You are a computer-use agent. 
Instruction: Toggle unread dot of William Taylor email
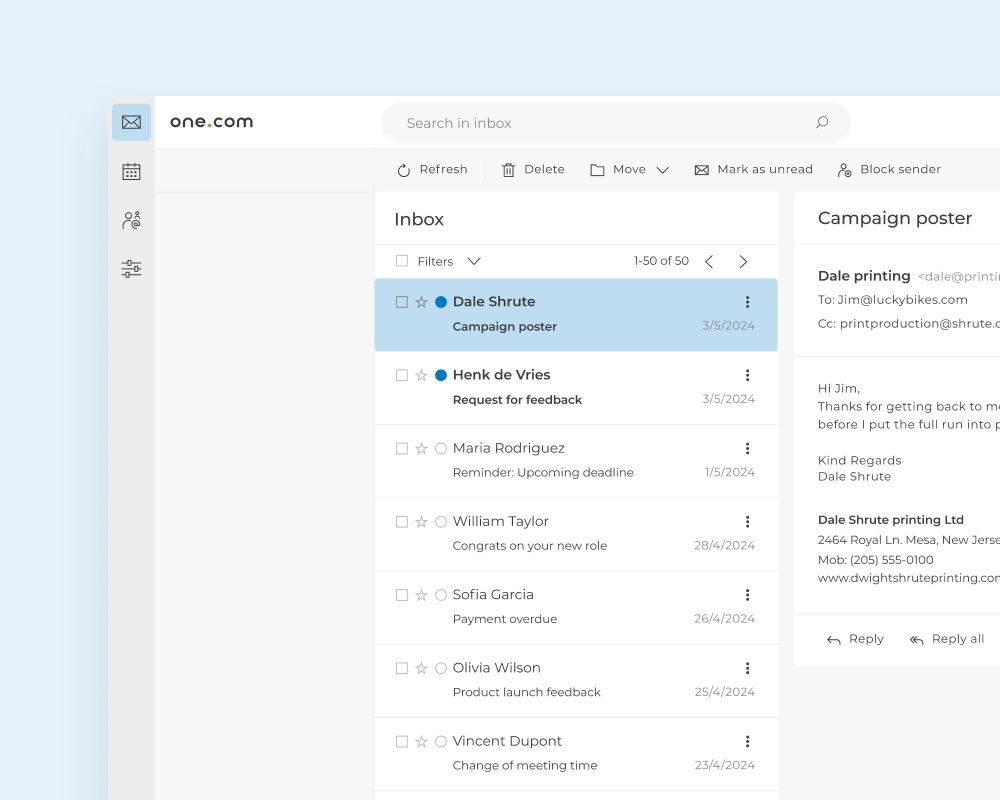441,522
